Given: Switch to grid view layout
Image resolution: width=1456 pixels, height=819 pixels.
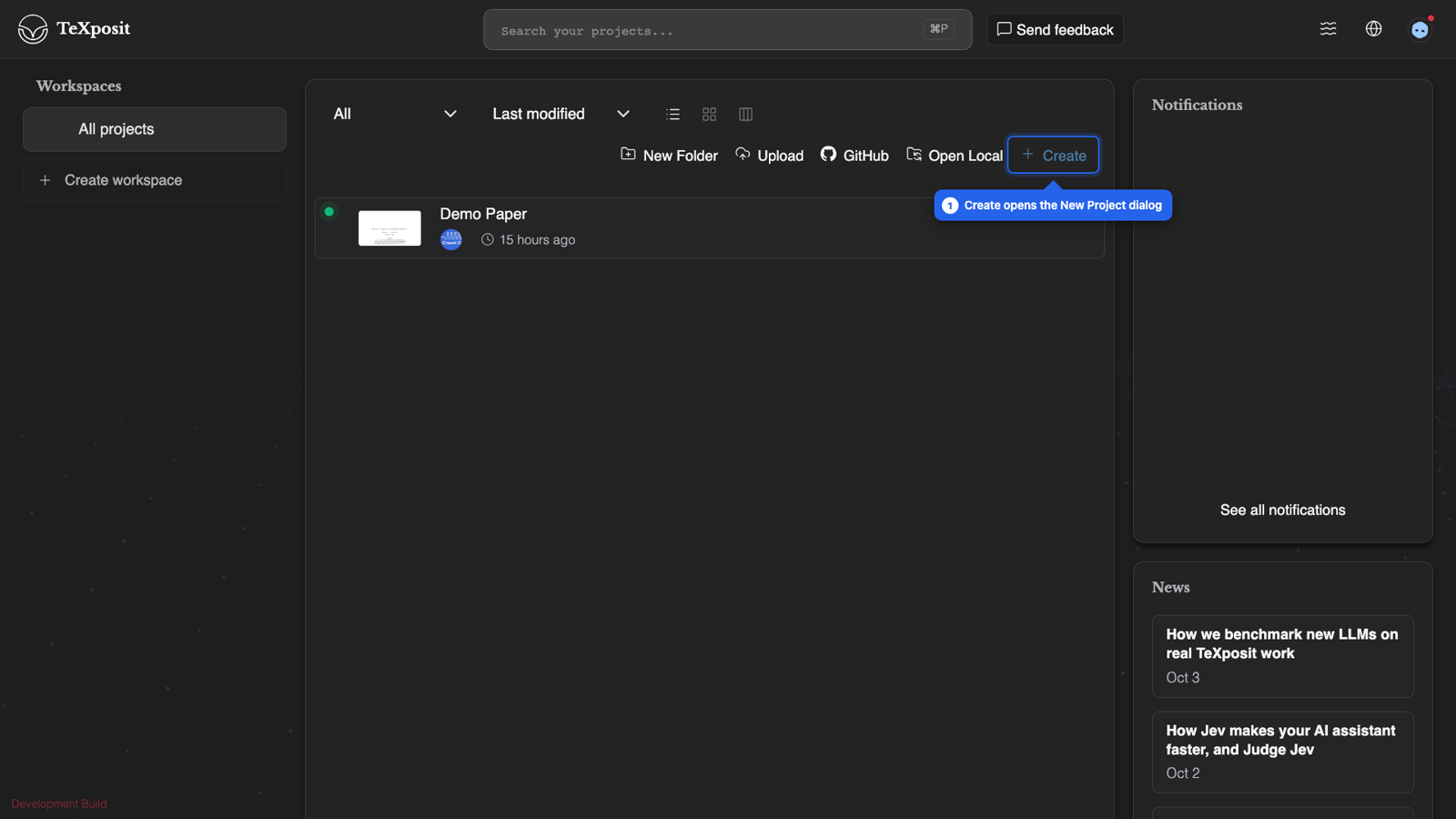Looking at the screenshot, I should tap(709, 114).
